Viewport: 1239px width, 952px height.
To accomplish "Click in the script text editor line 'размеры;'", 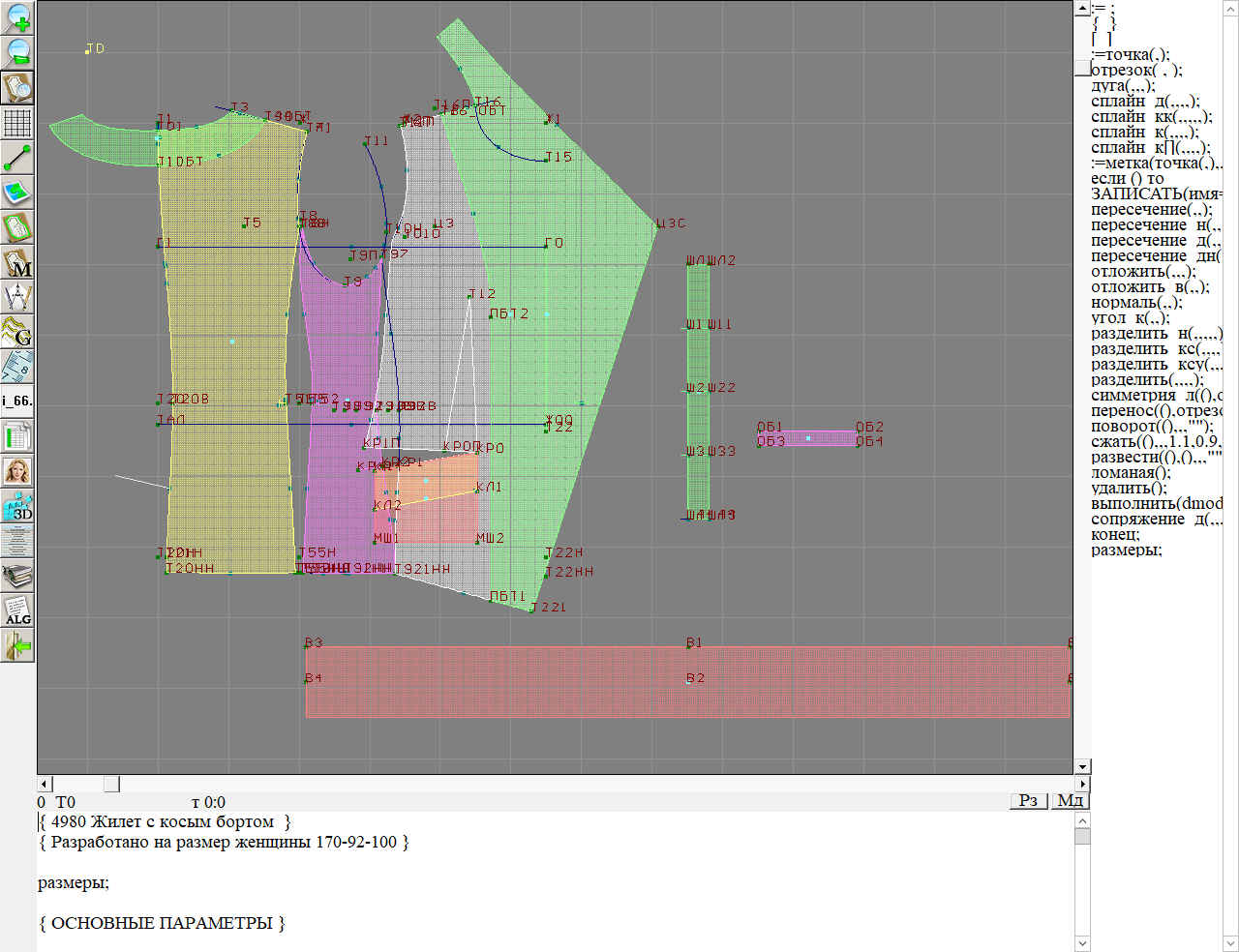I will coord(74,882).
